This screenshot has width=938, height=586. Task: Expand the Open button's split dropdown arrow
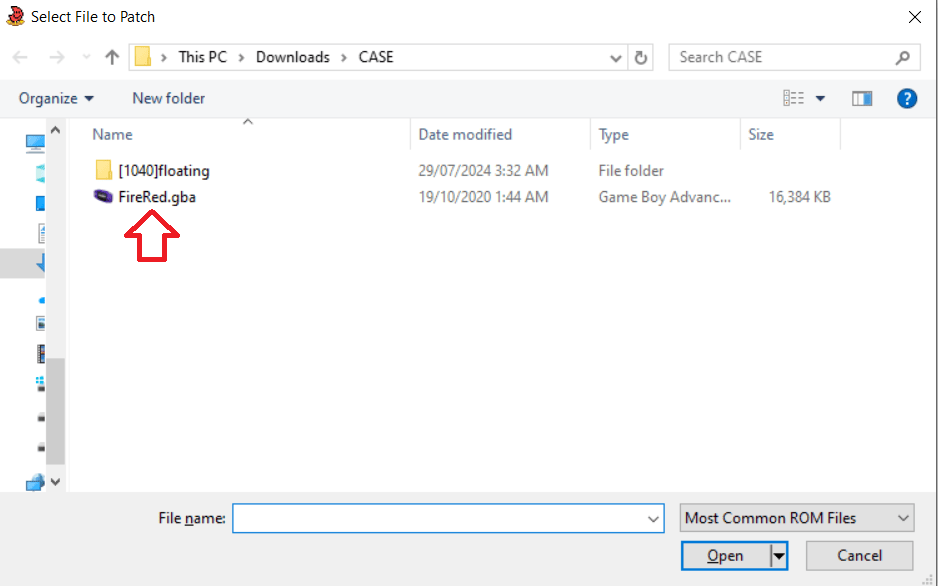778,555
